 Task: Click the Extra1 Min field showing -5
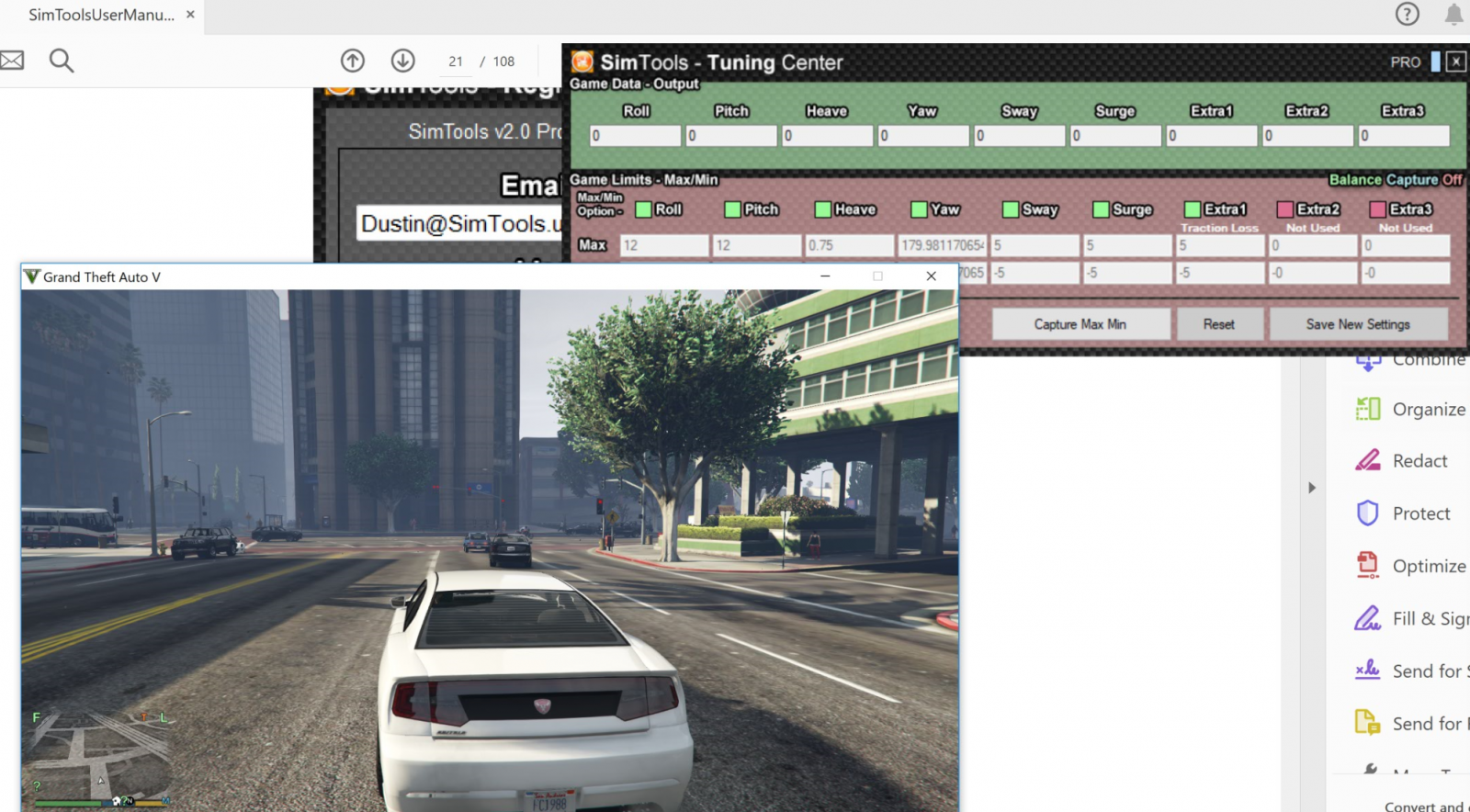pos(1221,273)
